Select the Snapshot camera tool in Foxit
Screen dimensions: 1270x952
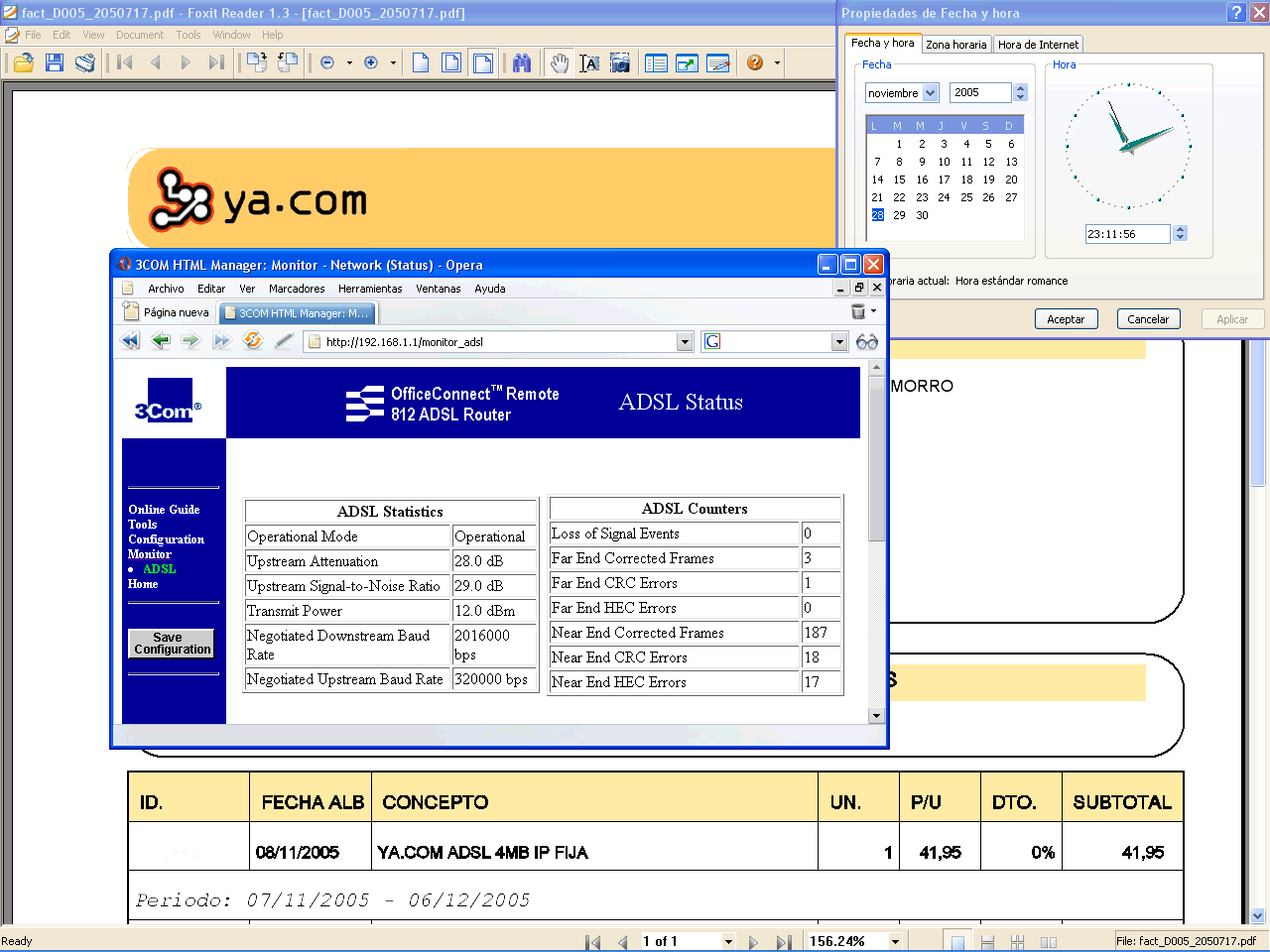tap(620, 62)
